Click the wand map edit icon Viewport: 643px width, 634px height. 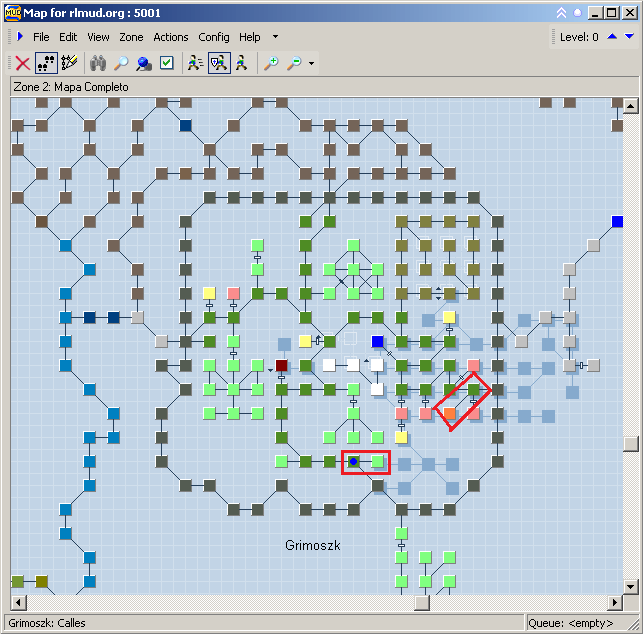click(x=69, y=63)
